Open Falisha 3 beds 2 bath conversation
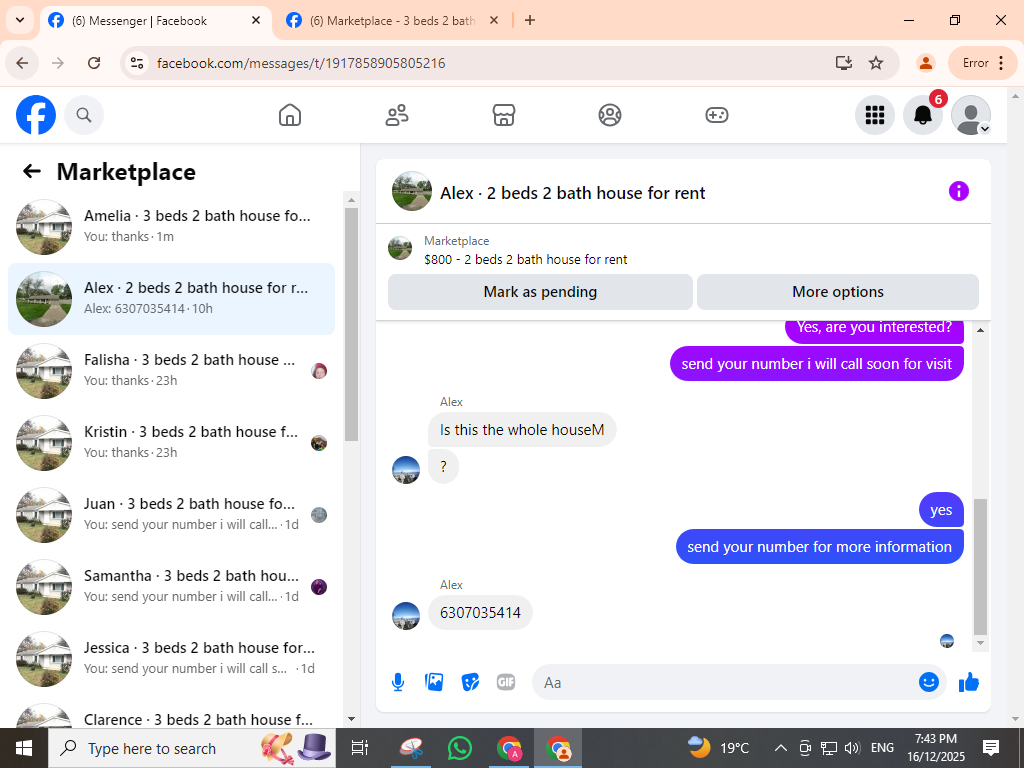This screenshot has height=768, width=1024. tap(171, 370)
